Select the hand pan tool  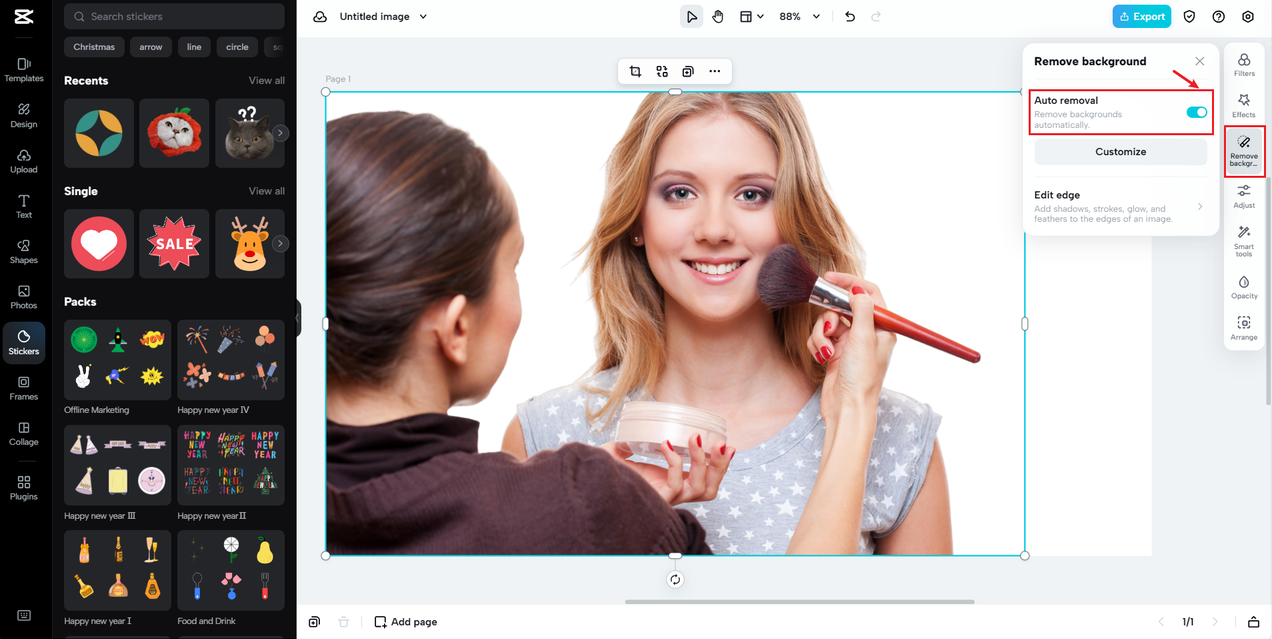pyautogui.click(x=718, y=17)
